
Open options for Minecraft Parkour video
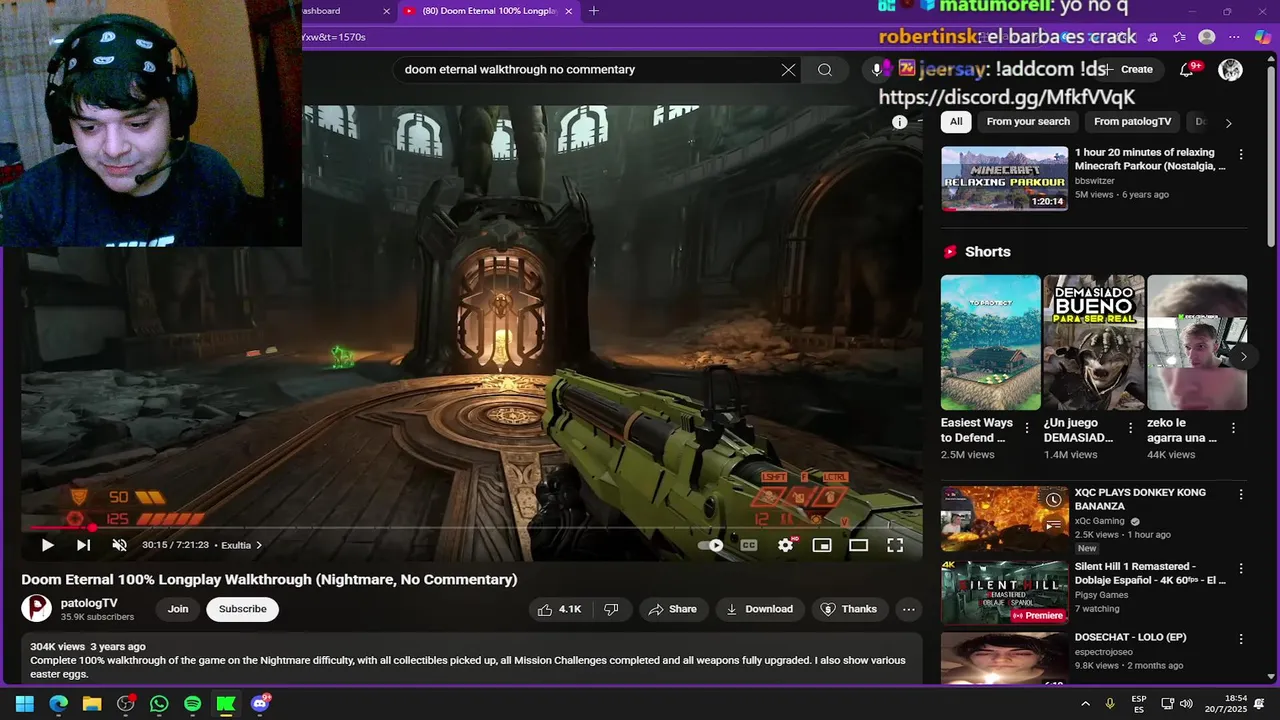pyautogui.click(x=1241, y=155)
